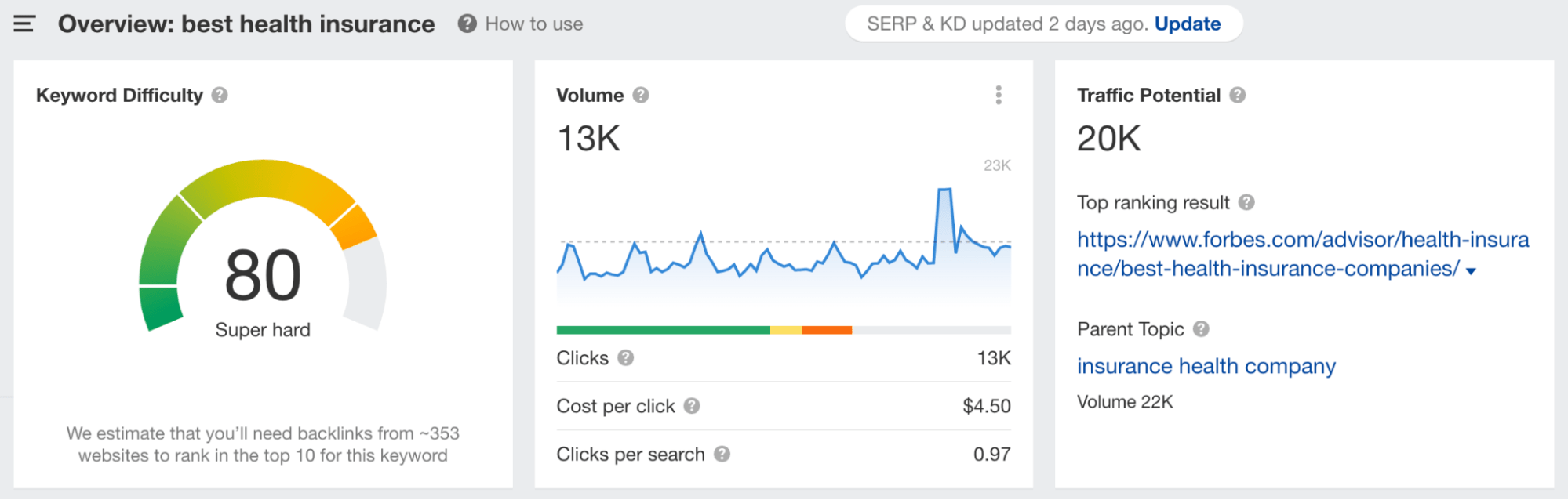Open the forbes.com top ranking result link
The image size is (1568, 500).
1302,240
